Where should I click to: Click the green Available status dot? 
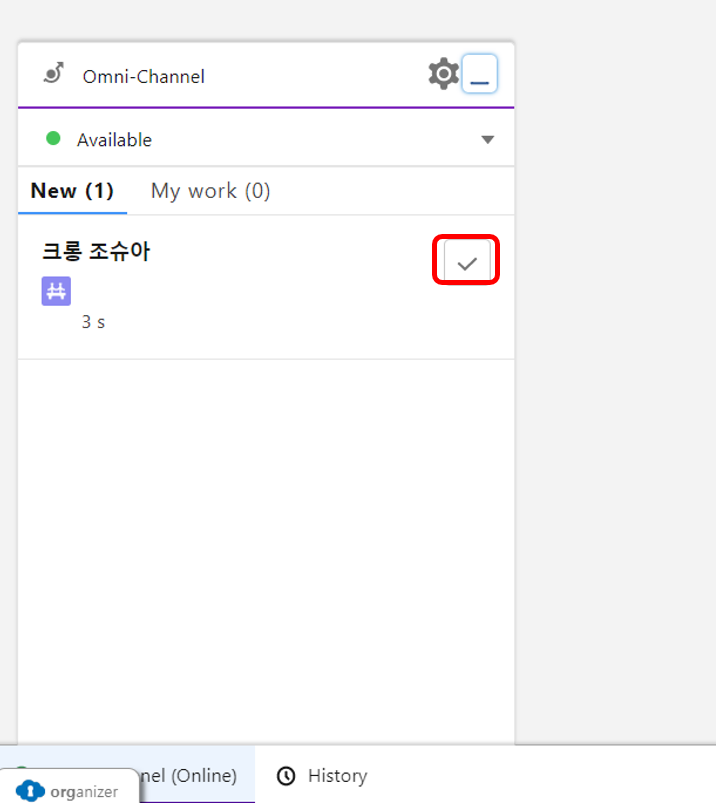[53, 139]
